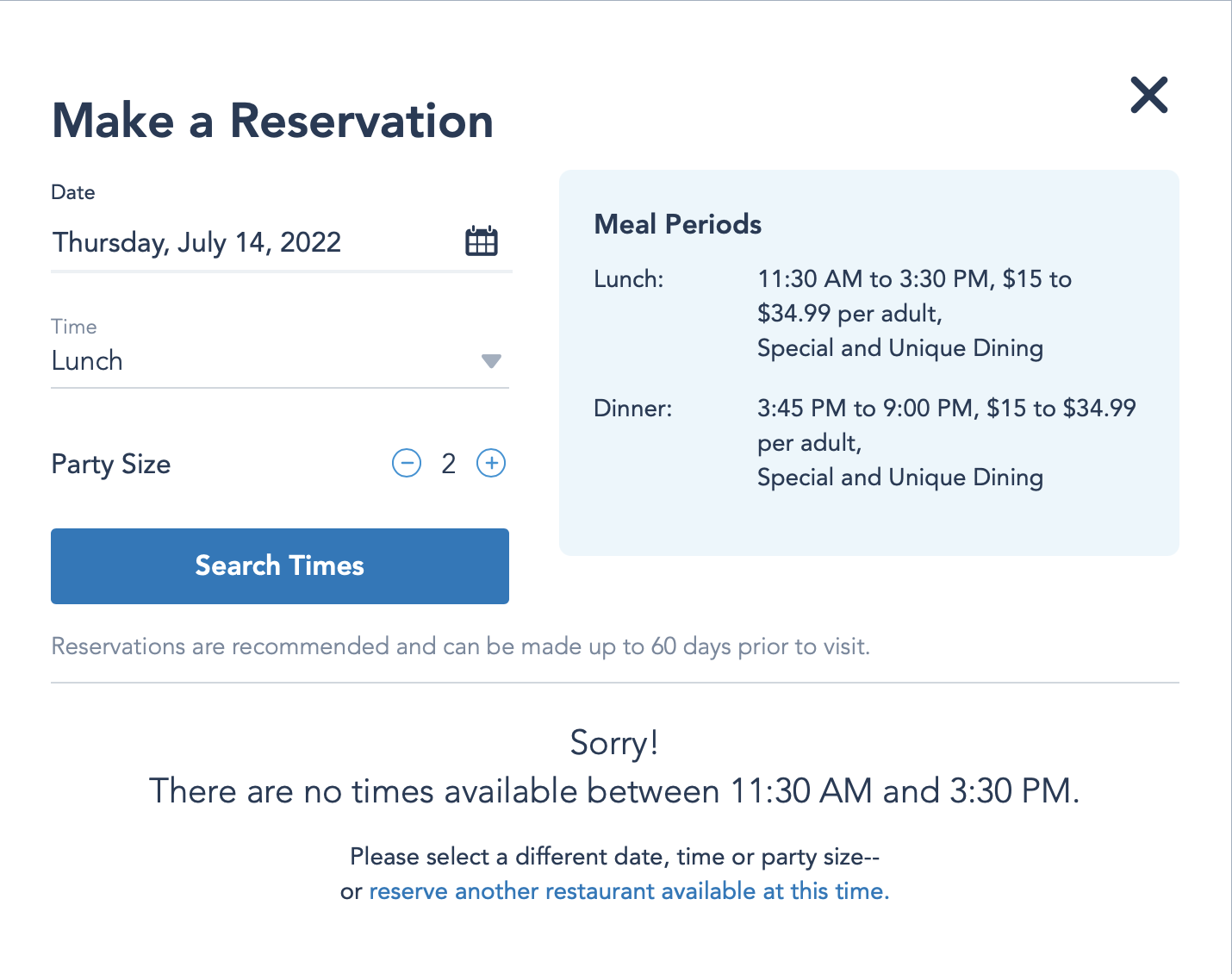Click the Date field label
1232x974 pixels.
(x=73, y=192)
